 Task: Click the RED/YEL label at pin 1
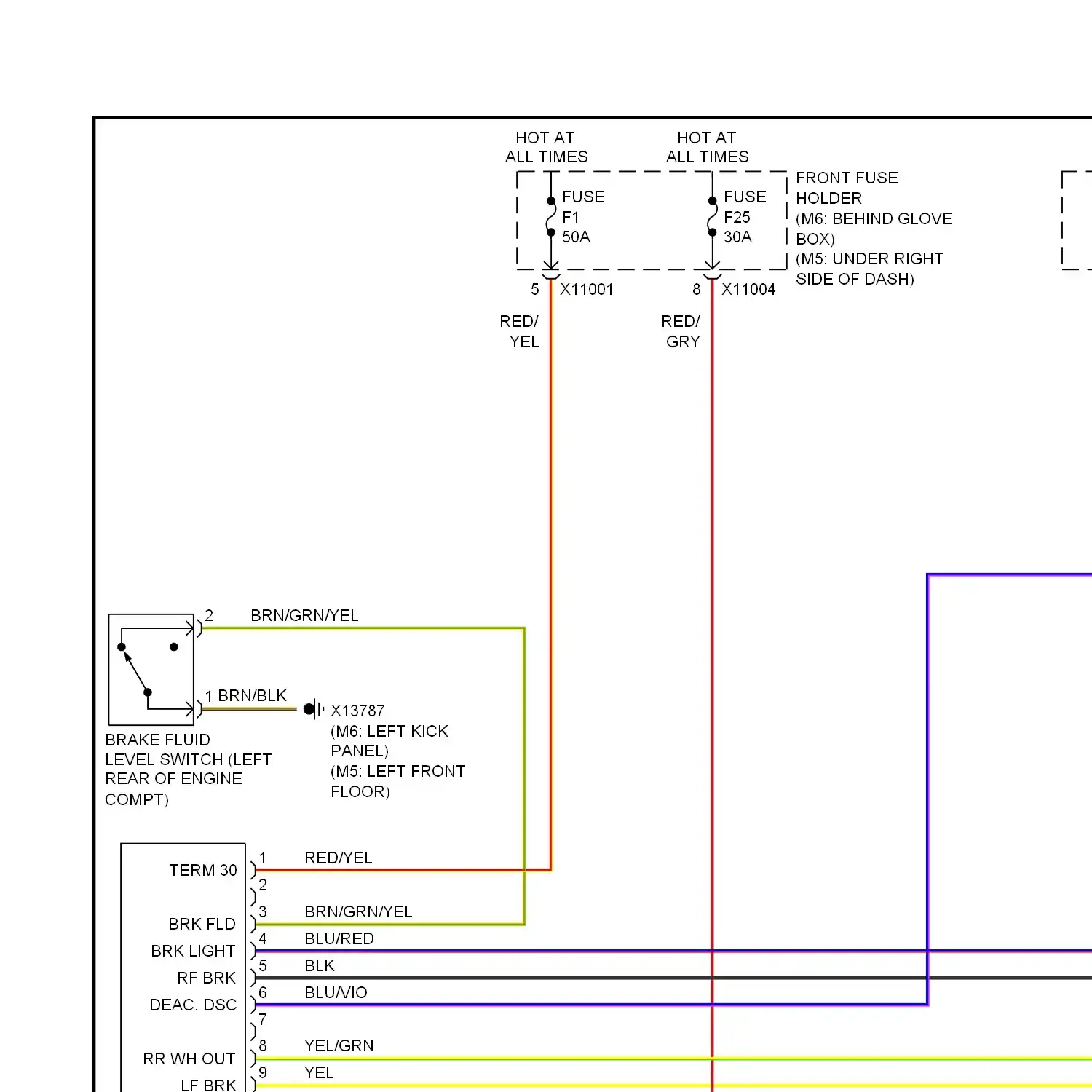pos(338,858)
